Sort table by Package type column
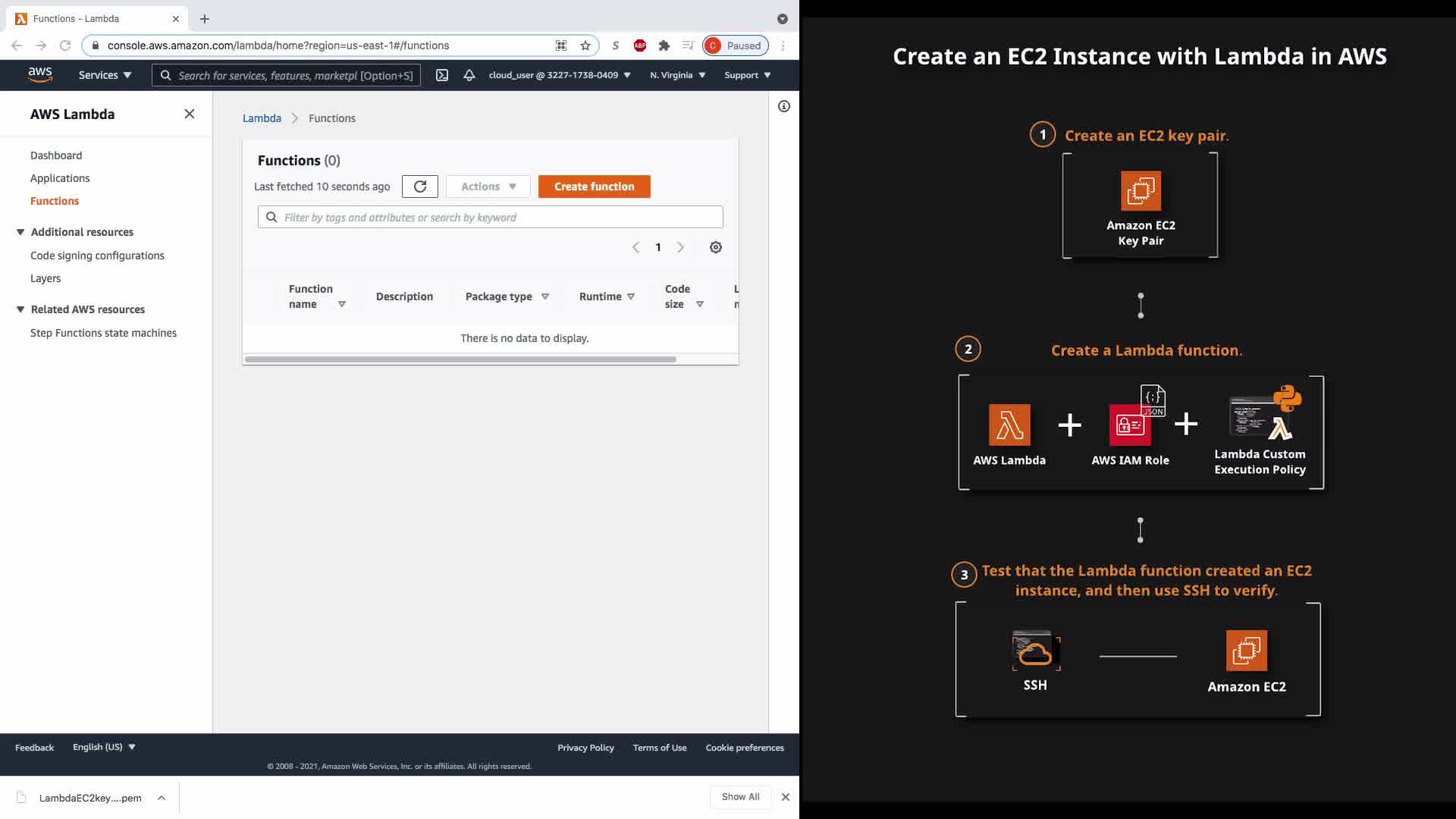Screen dimensions: 1456x819 pyautogui.click(x=507, y=297)
